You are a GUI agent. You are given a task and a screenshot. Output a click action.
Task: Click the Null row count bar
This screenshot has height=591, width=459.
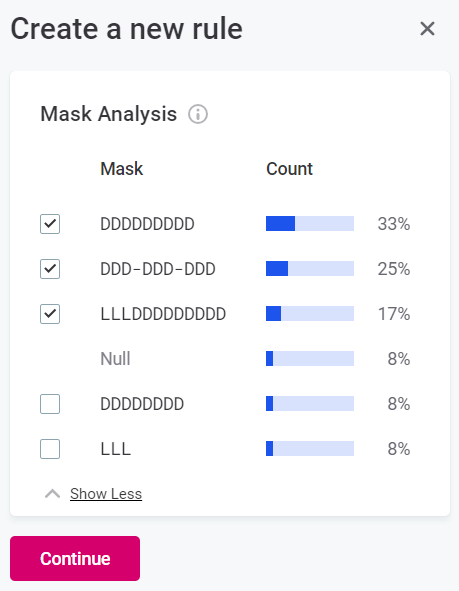coord(310,358)
